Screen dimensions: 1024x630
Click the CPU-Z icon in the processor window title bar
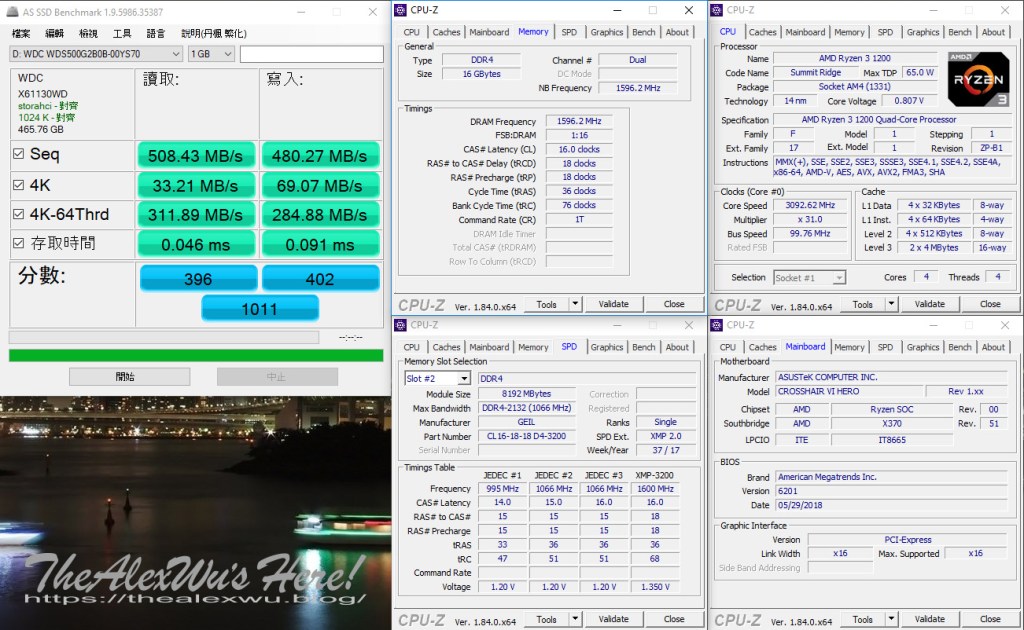pyautogui.click(x=718, y=10)
